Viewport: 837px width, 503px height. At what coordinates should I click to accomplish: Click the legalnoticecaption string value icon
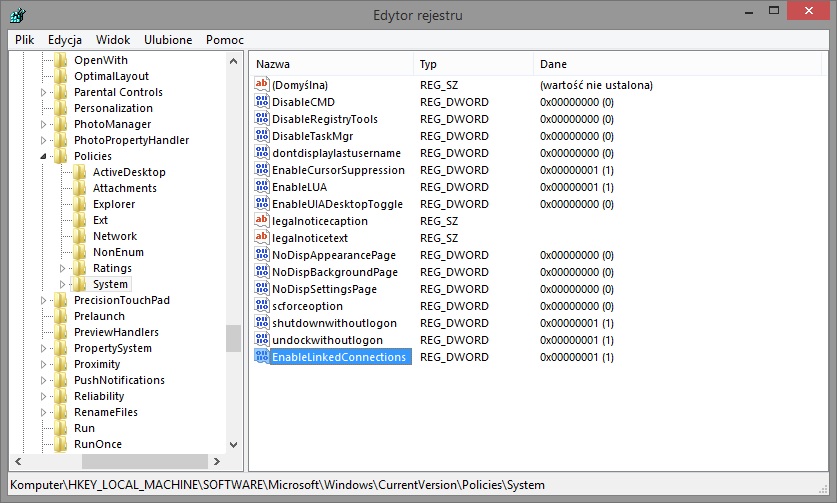(x=262, y=221)
